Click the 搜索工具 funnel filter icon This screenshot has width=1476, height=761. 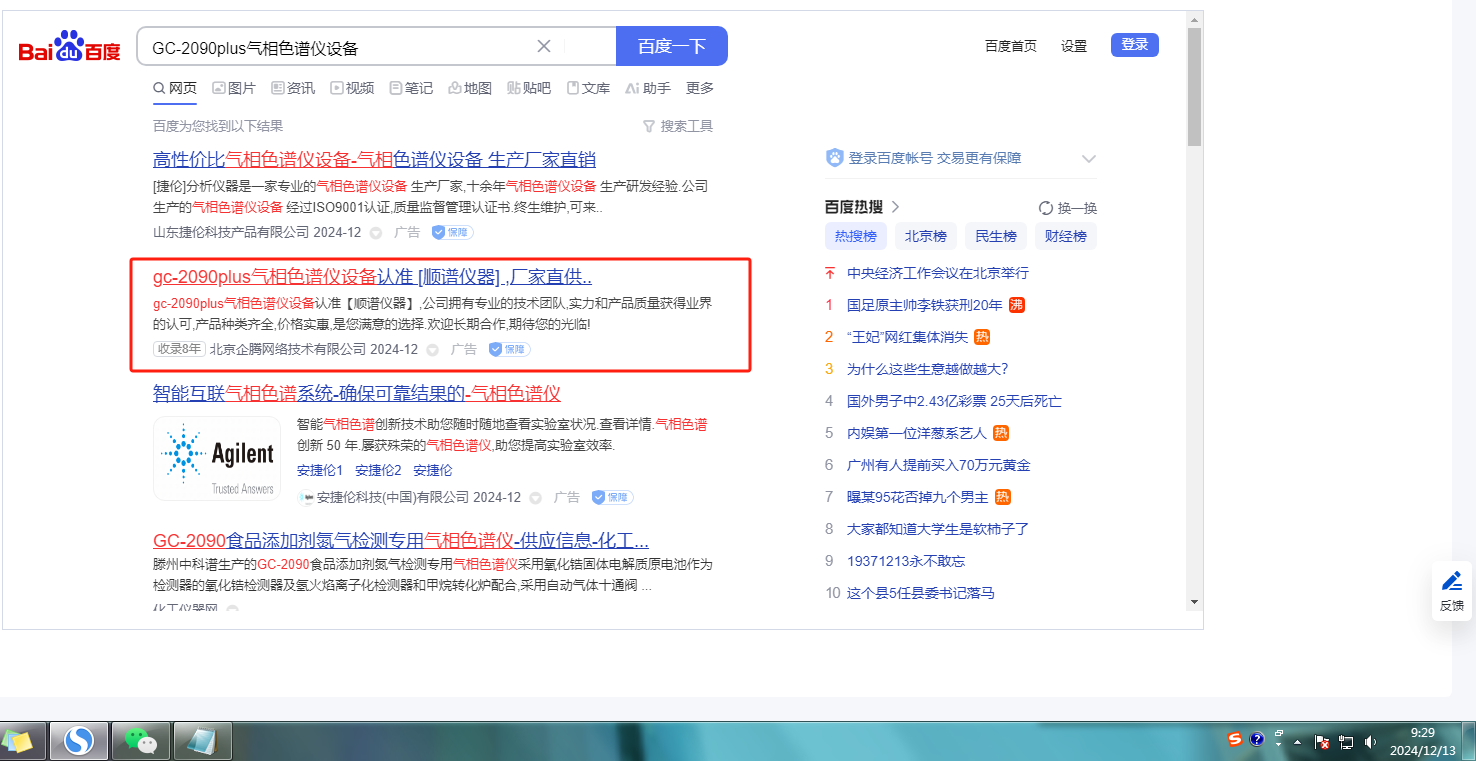(649, 126)
